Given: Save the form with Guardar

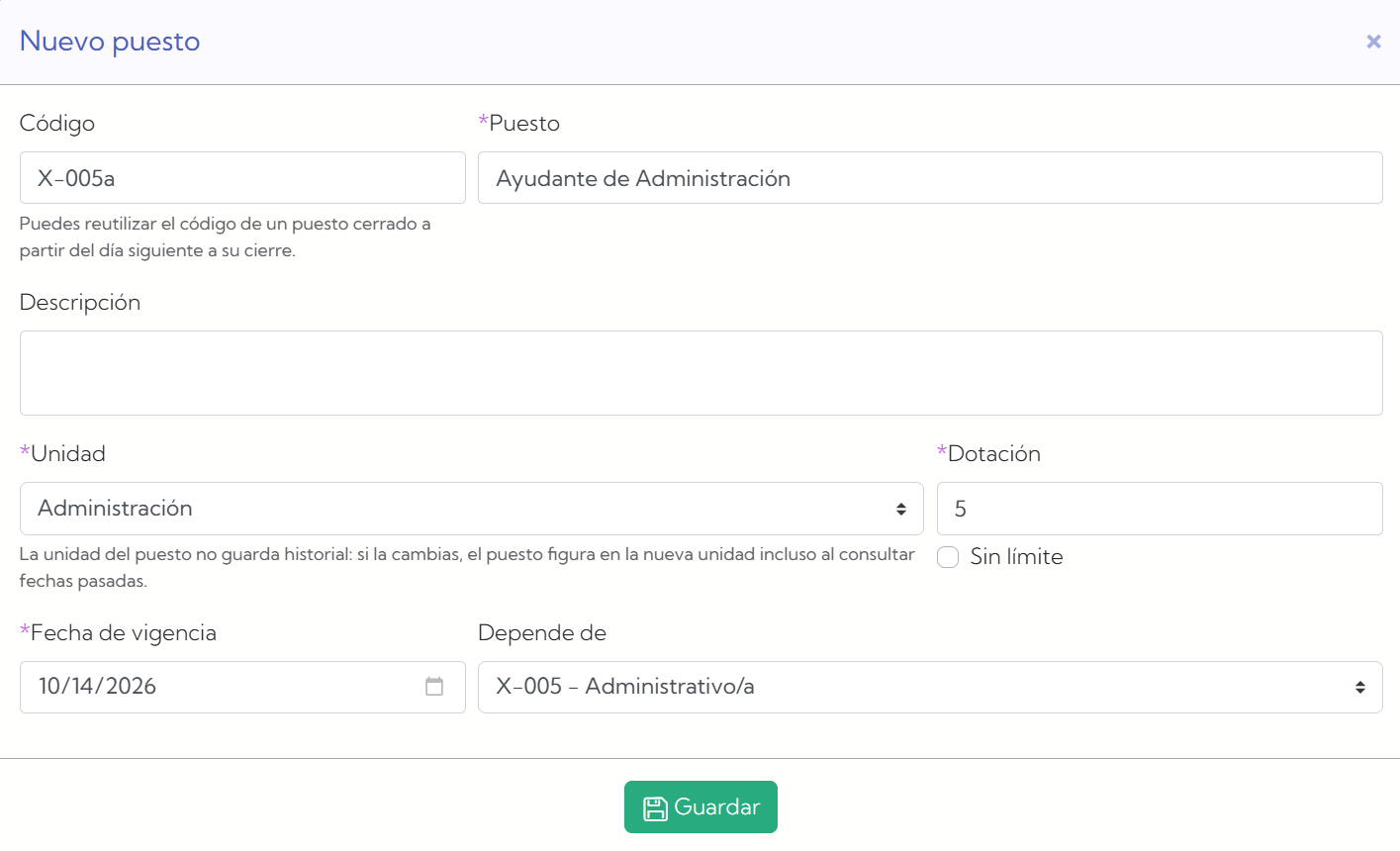Looking at the screenshot, I should click(700, 807).
